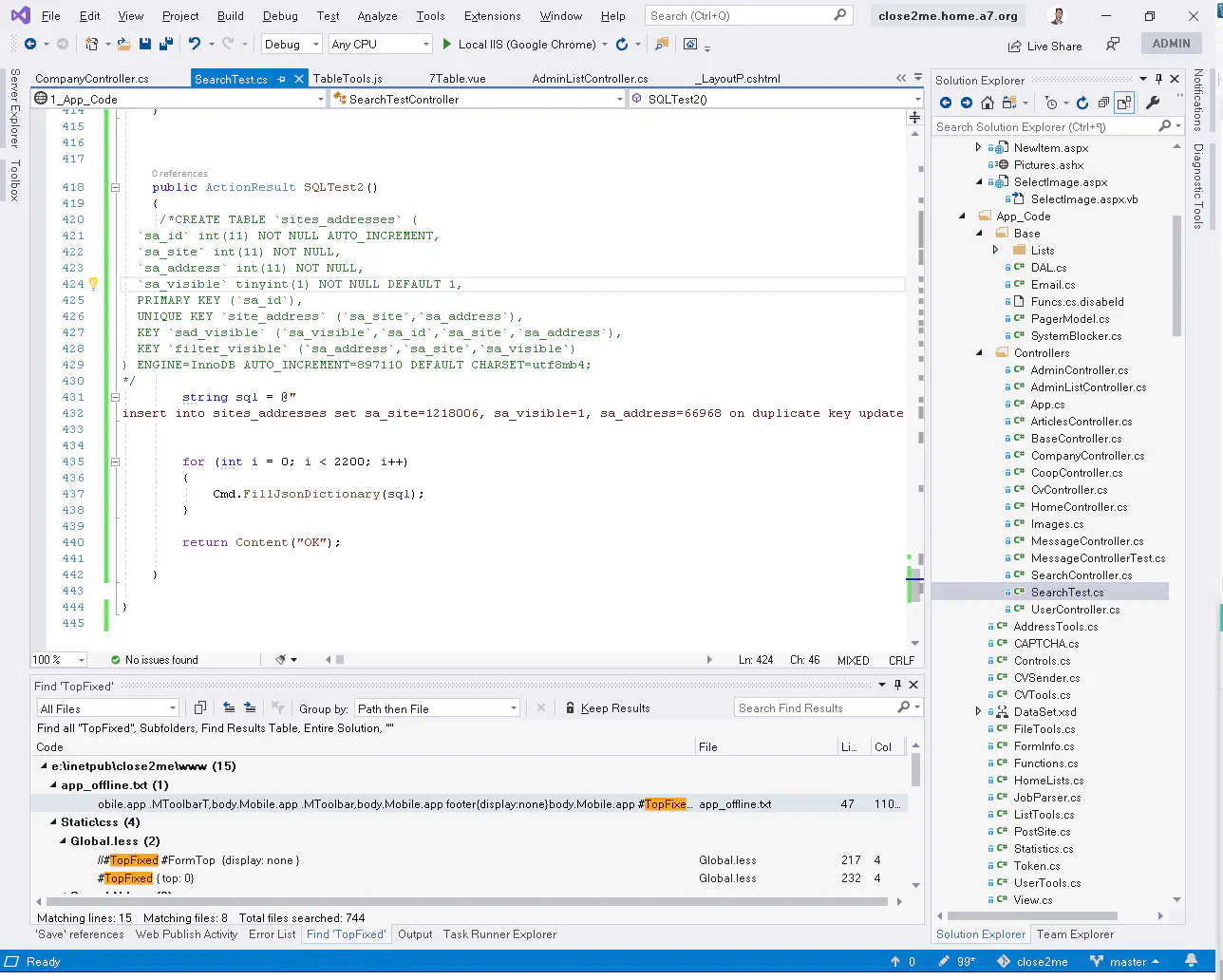Image resolution: width=1223 pixels, height=980 pixels.
Task: Toggle Show All Files in Solution Explorer
Action: 1124,103
